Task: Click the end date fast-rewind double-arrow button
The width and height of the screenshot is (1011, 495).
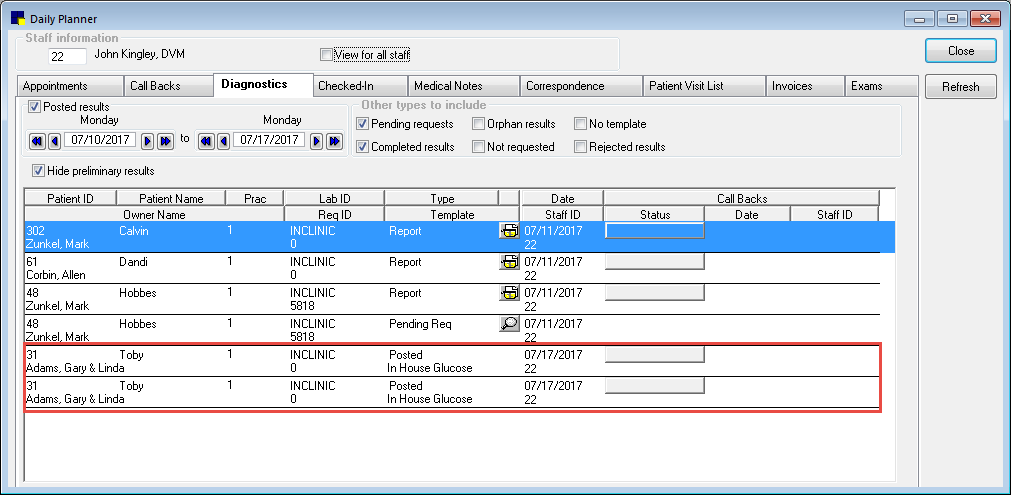Action: point(206,141)
